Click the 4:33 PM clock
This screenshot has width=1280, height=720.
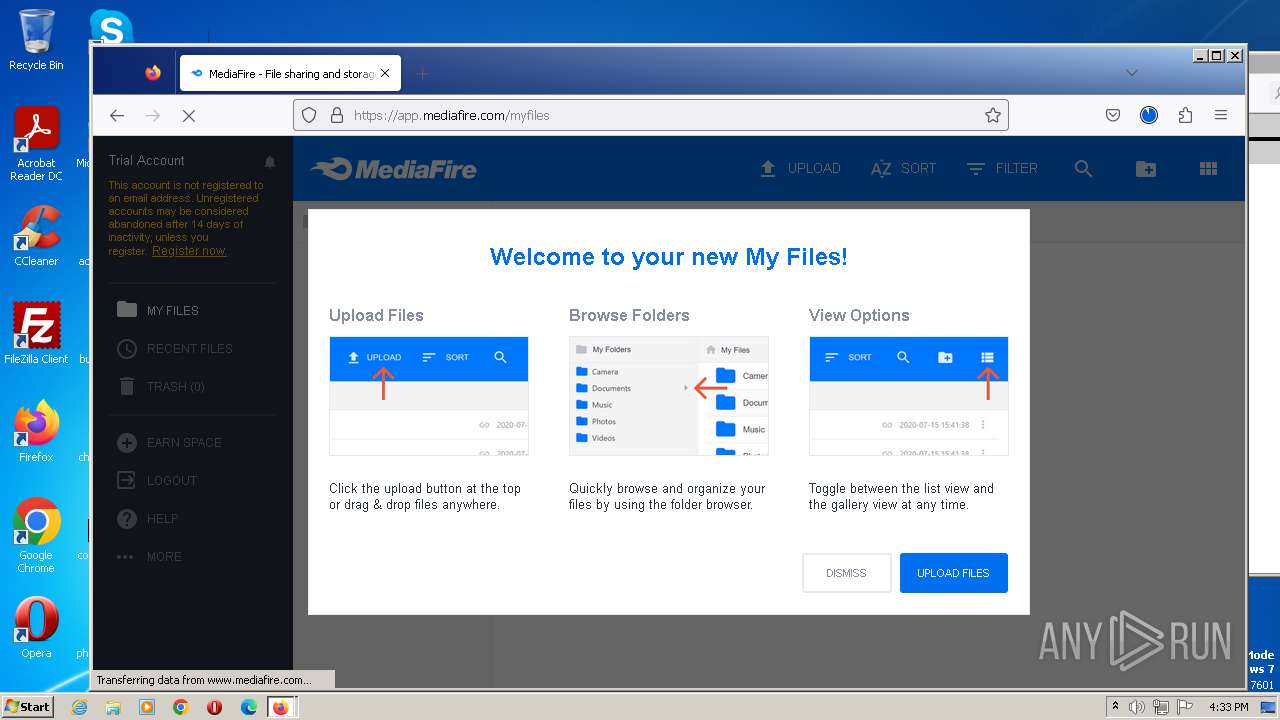(x=1228, y=707)
